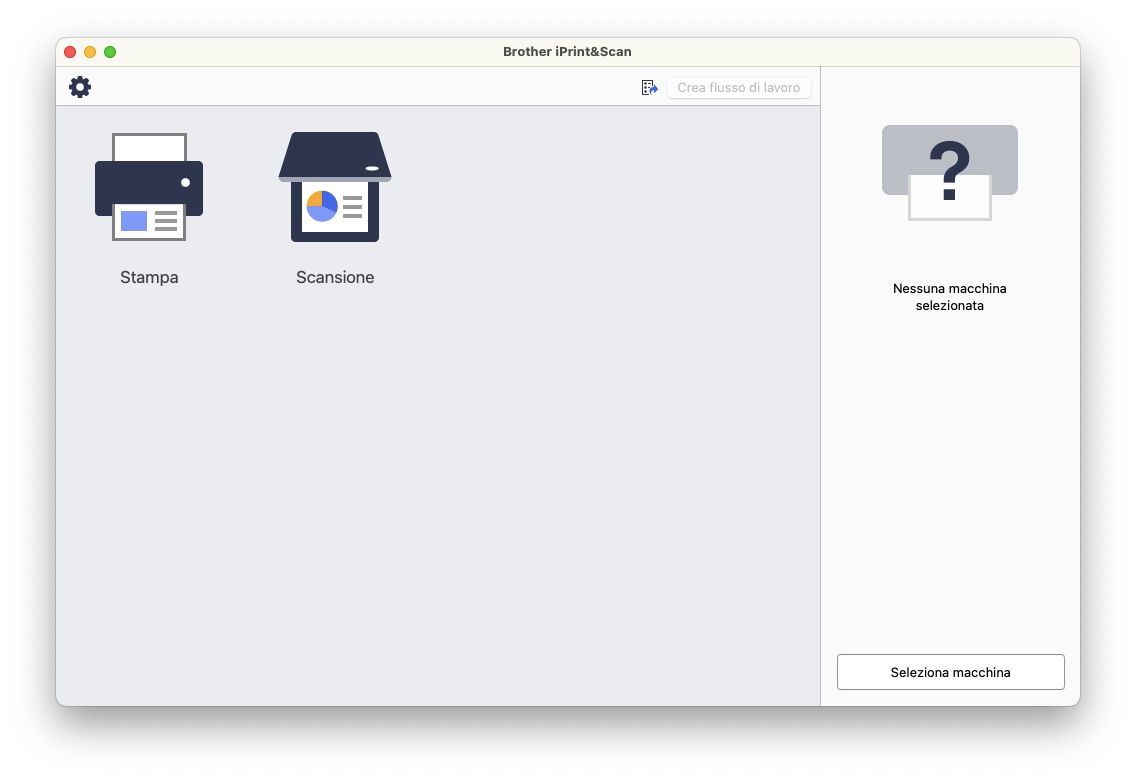The height and width of the screenshot is (780, 1136).
Task: Select the Stampa text label
Action: click(149, 278)
